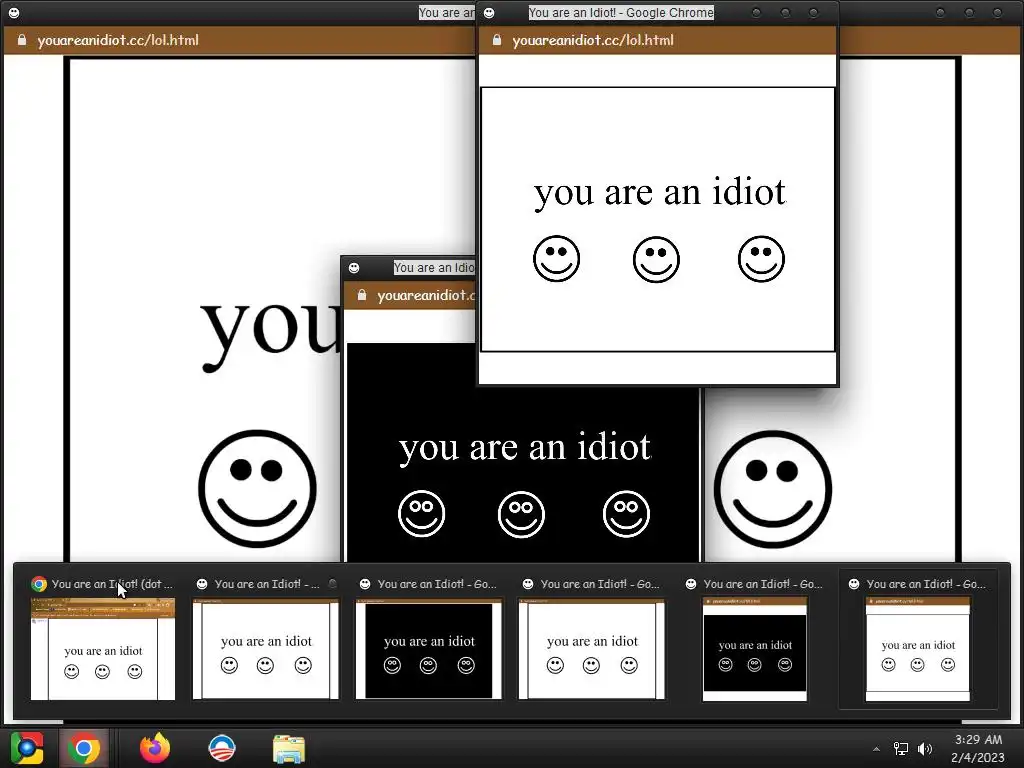Click large right smiley in background window
The height and width of the screenshot is (768, 1024).
click(773, 489)
